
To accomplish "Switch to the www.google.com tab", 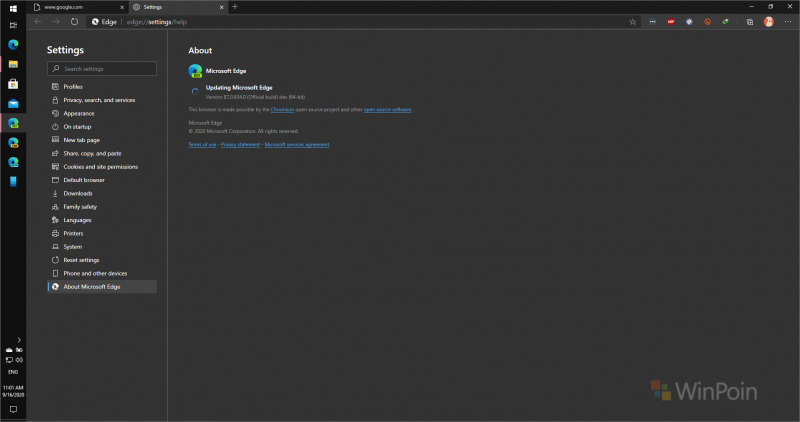I will point(78,7).
